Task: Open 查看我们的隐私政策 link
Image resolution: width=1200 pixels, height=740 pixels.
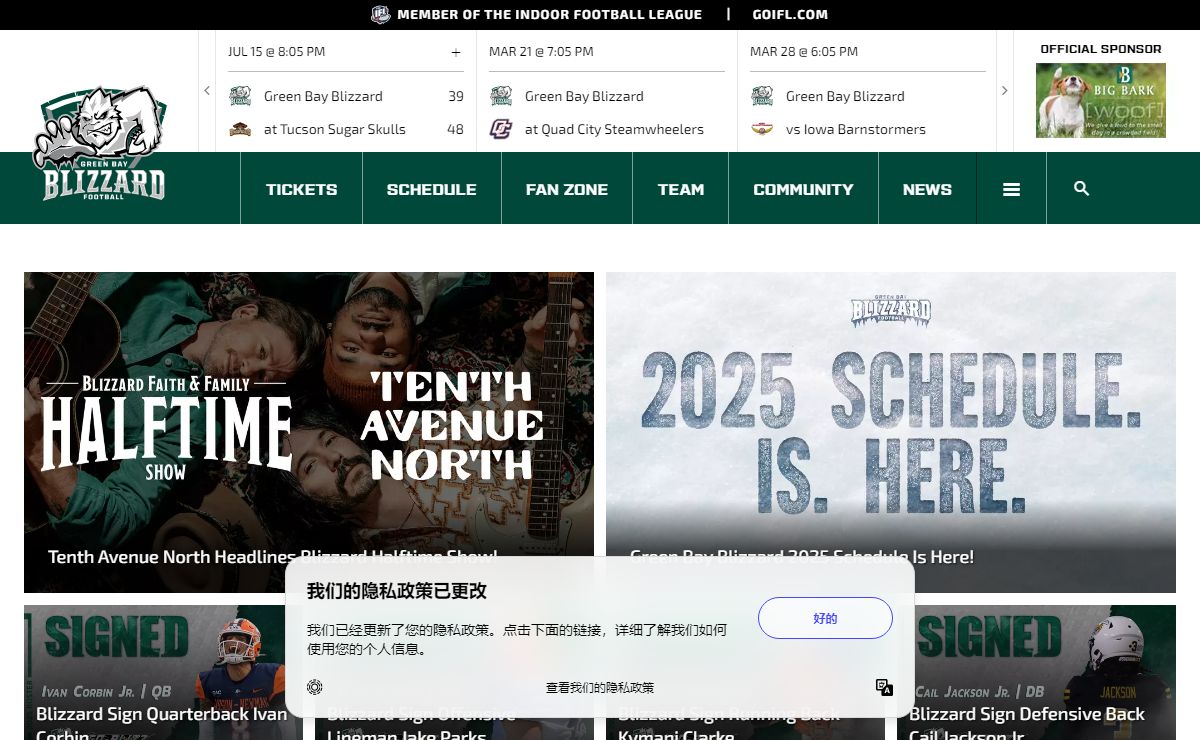Action: click(600, 688)
